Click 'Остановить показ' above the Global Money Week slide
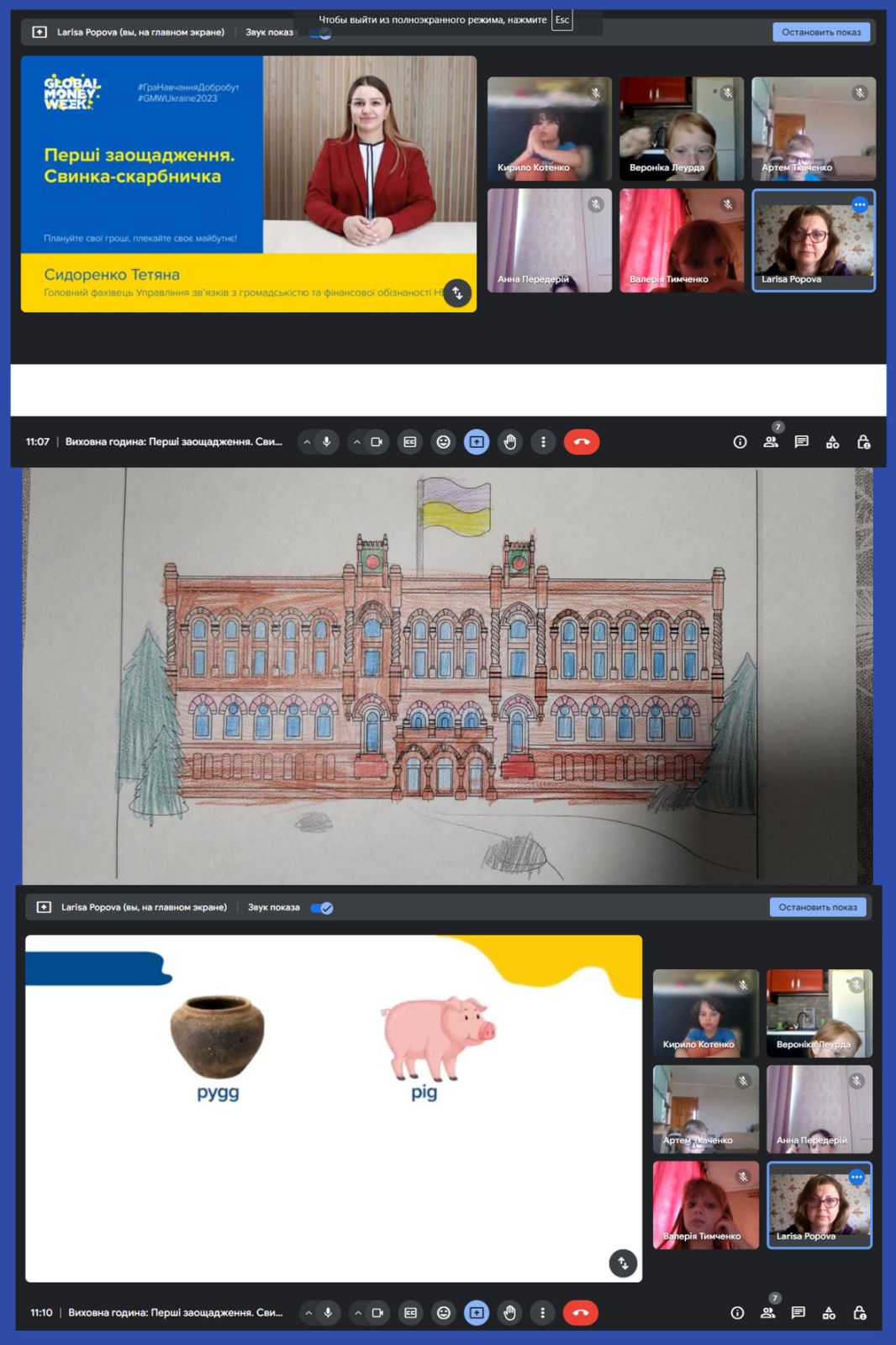 820,32
